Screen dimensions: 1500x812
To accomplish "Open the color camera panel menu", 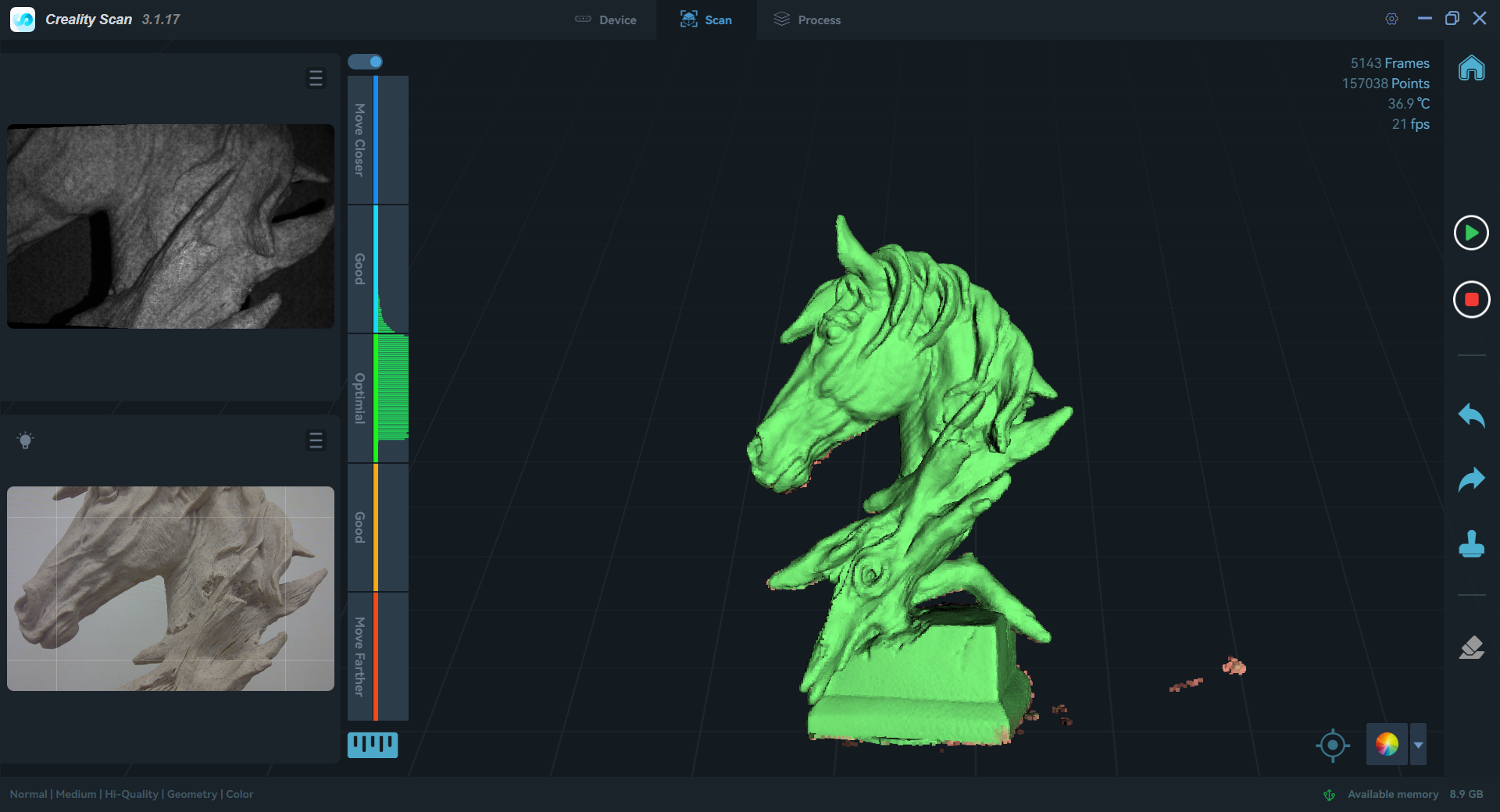I will pos(316,440).
